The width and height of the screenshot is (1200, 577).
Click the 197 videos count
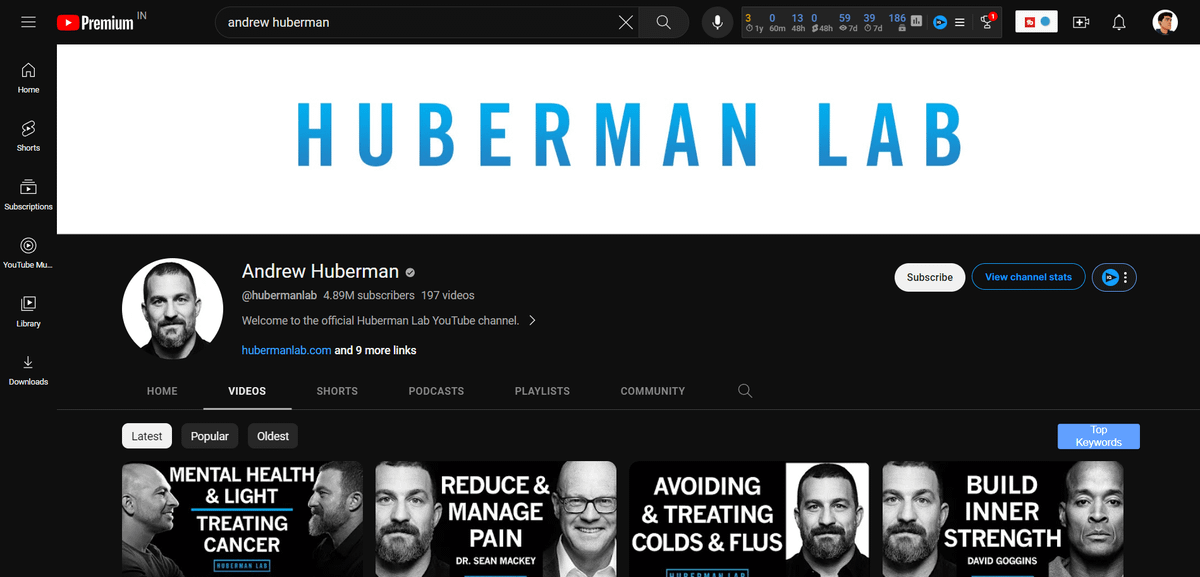[448, 296]
